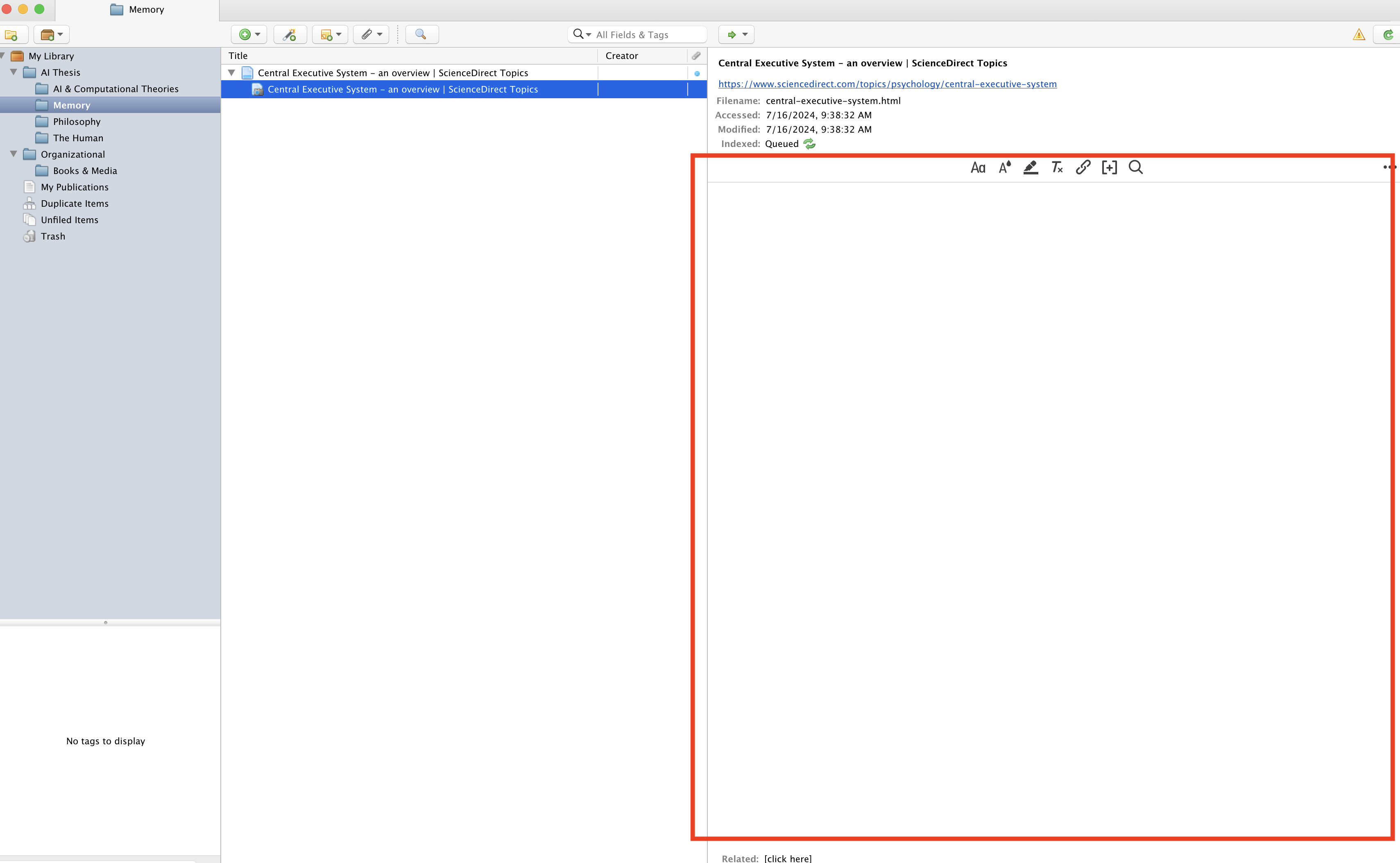This screenshot has height=863, width=1400.
Task: Collapse the Central Executive System parent item
Action: pos(232,73)
